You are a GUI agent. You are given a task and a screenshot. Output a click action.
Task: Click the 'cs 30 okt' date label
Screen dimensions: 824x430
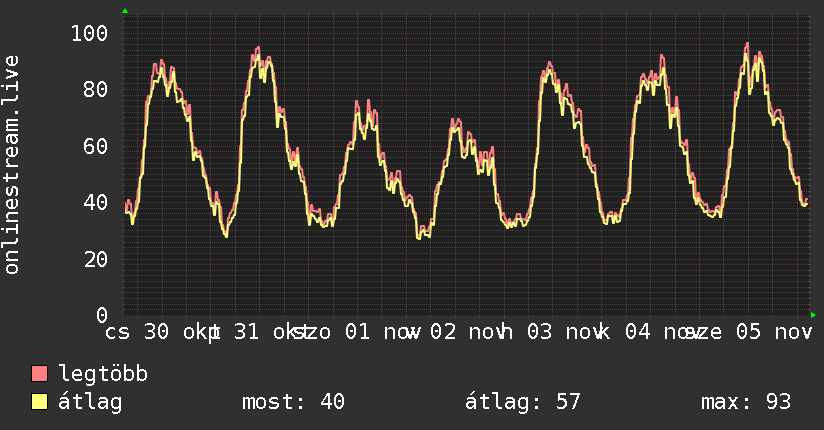159,332
